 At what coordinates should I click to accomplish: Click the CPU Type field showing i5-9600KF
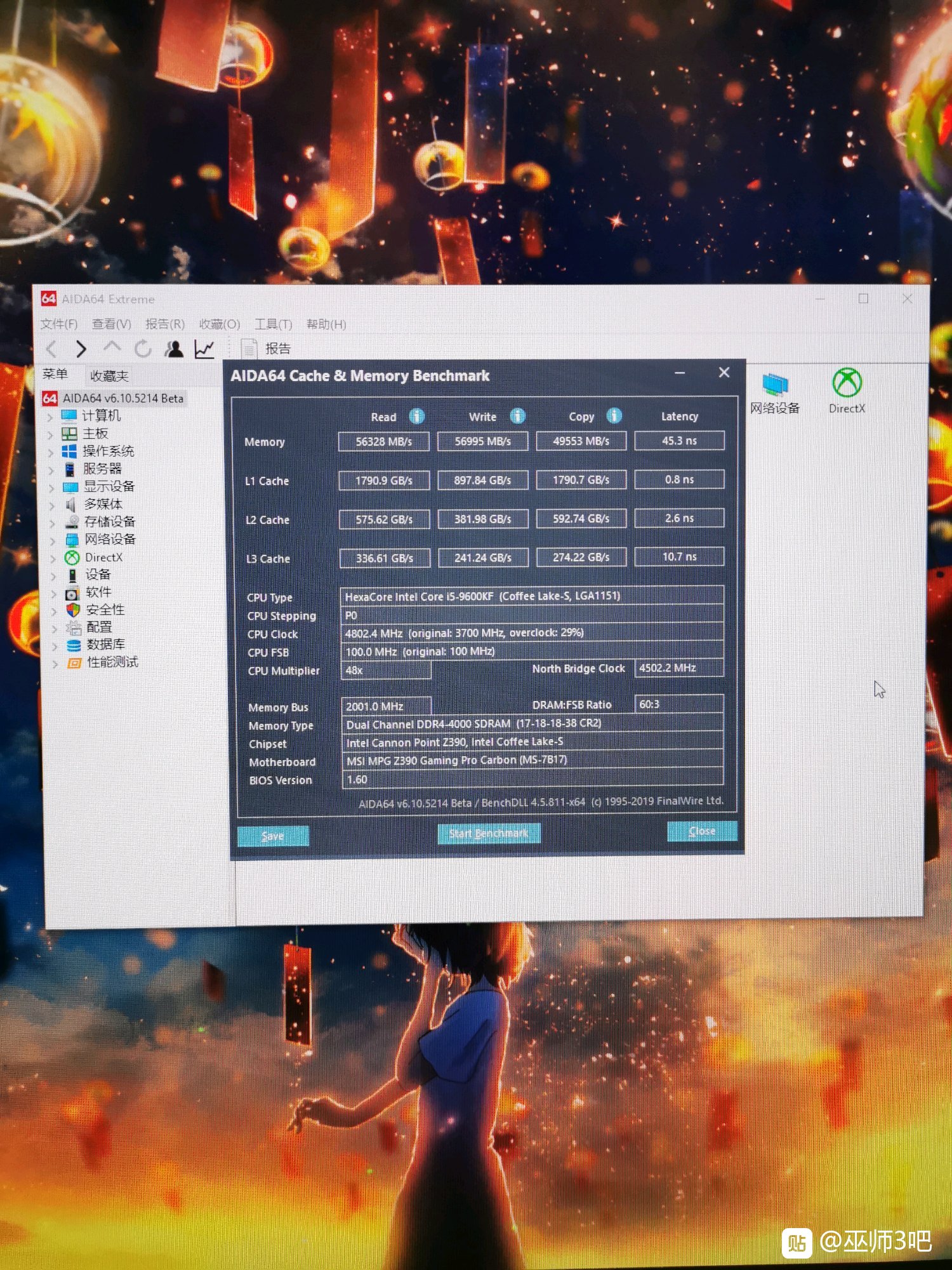coord(532,596)
